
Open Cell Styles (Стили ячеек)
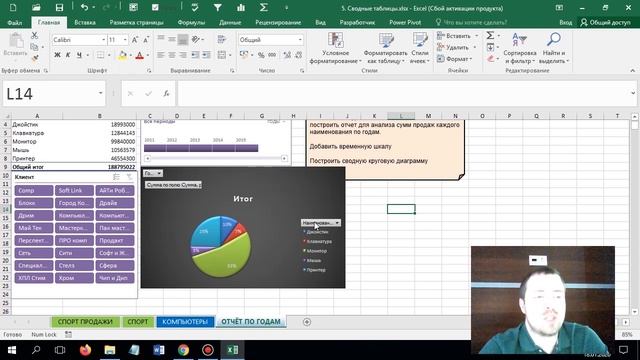420,49
